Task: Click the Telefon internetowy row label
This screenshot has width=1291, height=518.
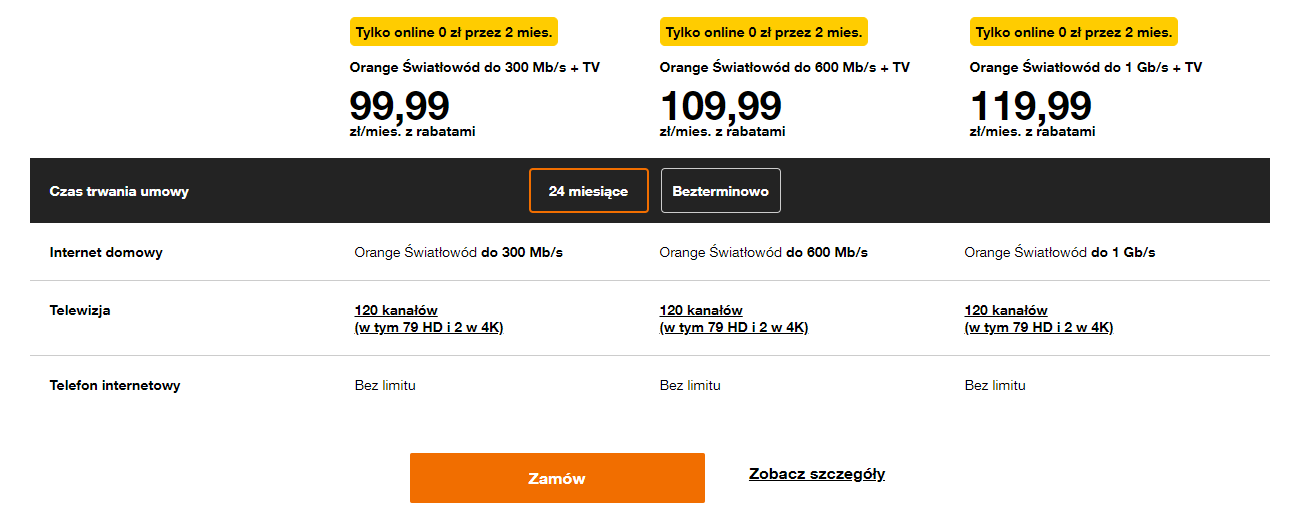Action: pos(115,385)
